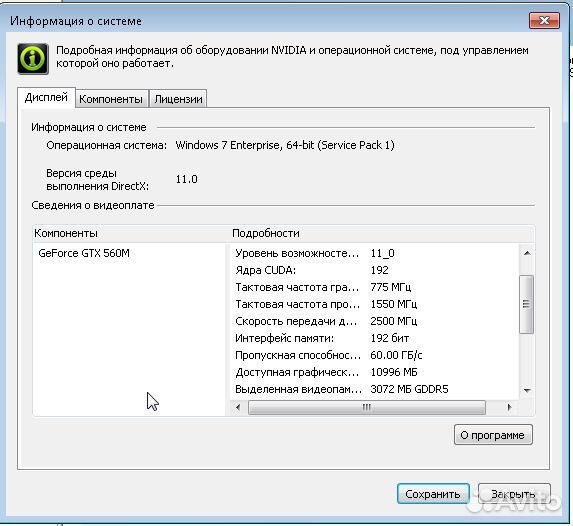Screen dimensions: 573x526
Task: Click the vertical scrollbar thumb in details
Action: (x=526, y=304)
